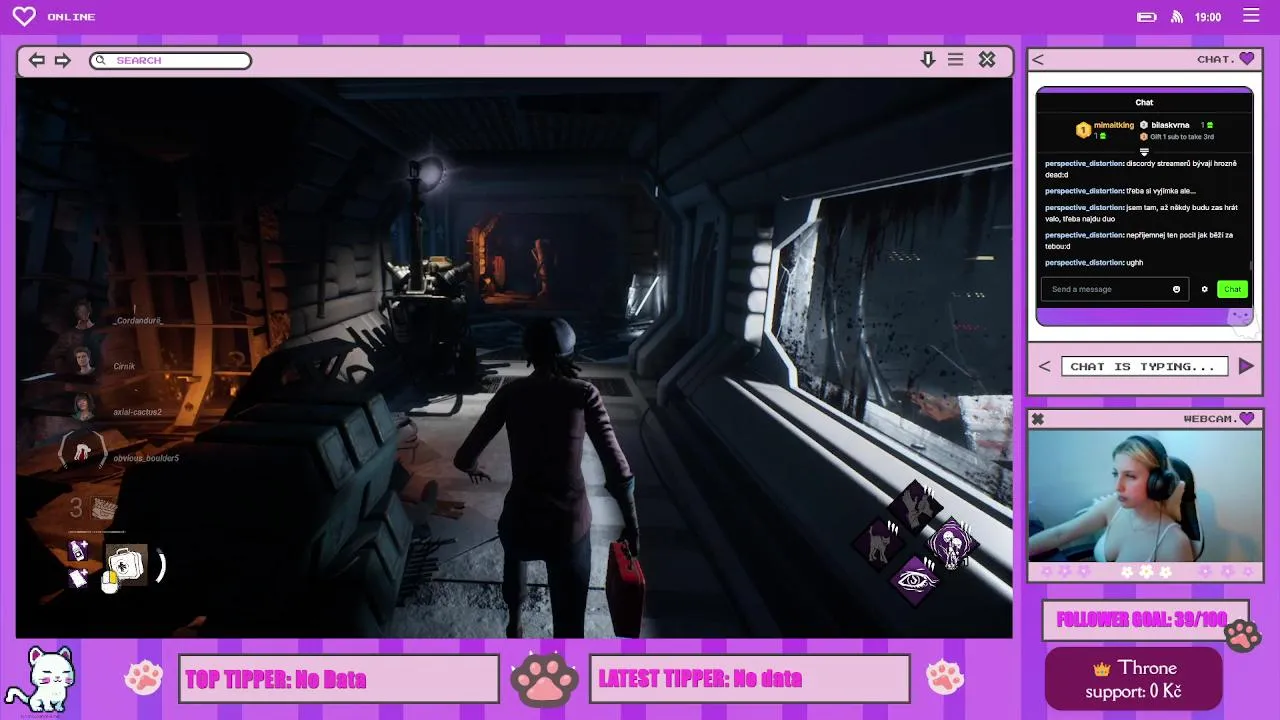The width and height of the screenshot is (1280, 720).
Task: Click the lower med-kit add-on icon
Action: 78,578
